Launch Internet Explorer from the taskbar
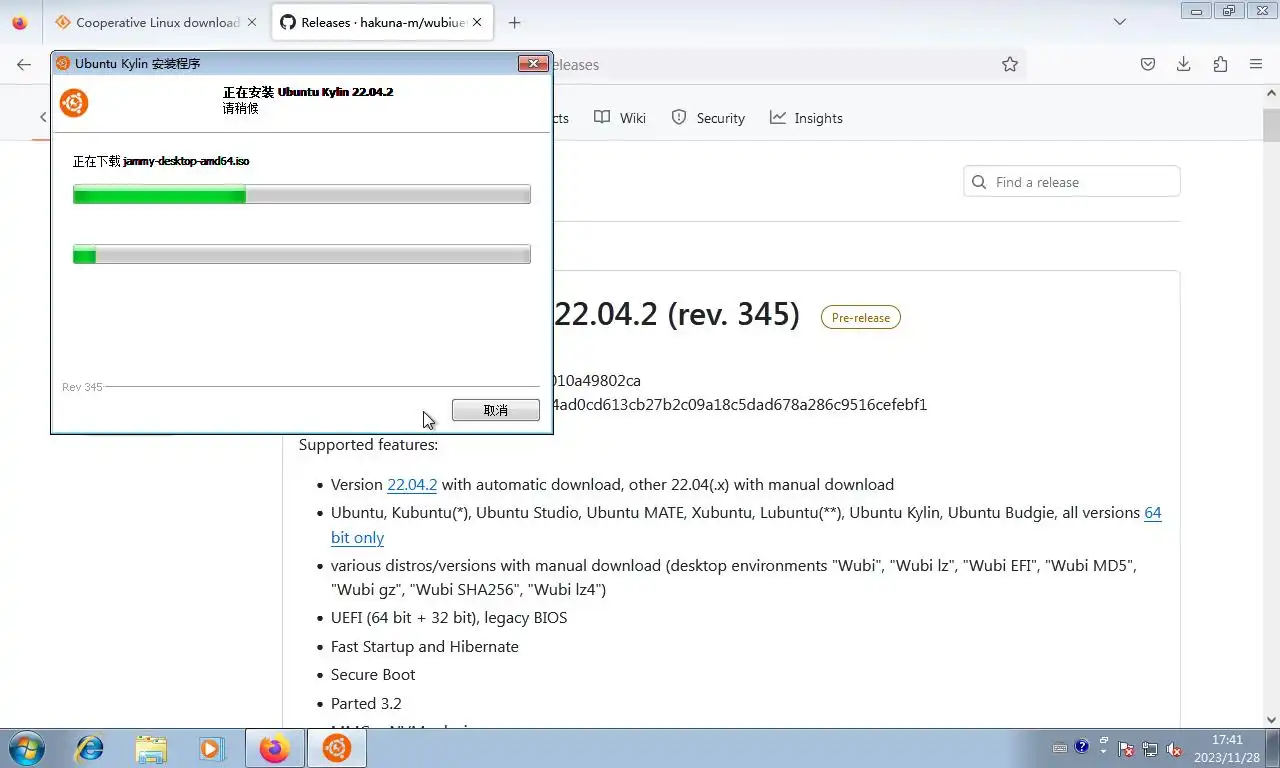This screenshot has height=768, width=1280. [x=90, y=748]
